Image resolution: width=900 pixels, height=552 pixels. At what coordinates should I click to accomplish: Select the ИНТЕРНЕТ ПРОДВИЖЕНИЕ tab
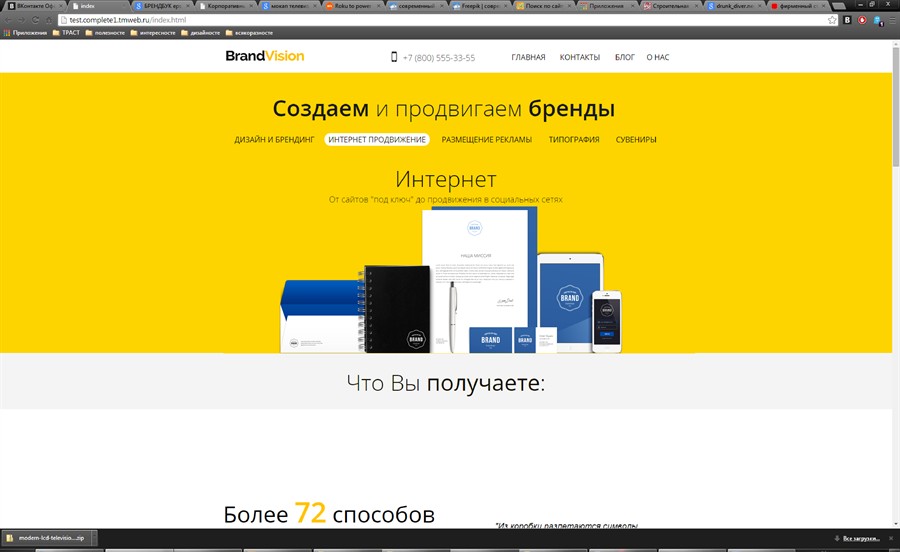[x=377, y=140]
